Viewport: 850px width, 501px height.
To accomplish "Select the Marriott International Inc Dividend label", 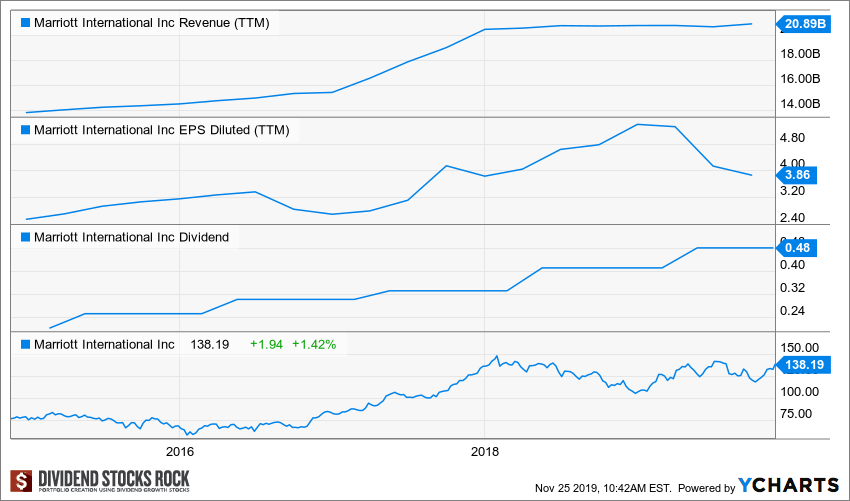I will click(x=131, y=238).
